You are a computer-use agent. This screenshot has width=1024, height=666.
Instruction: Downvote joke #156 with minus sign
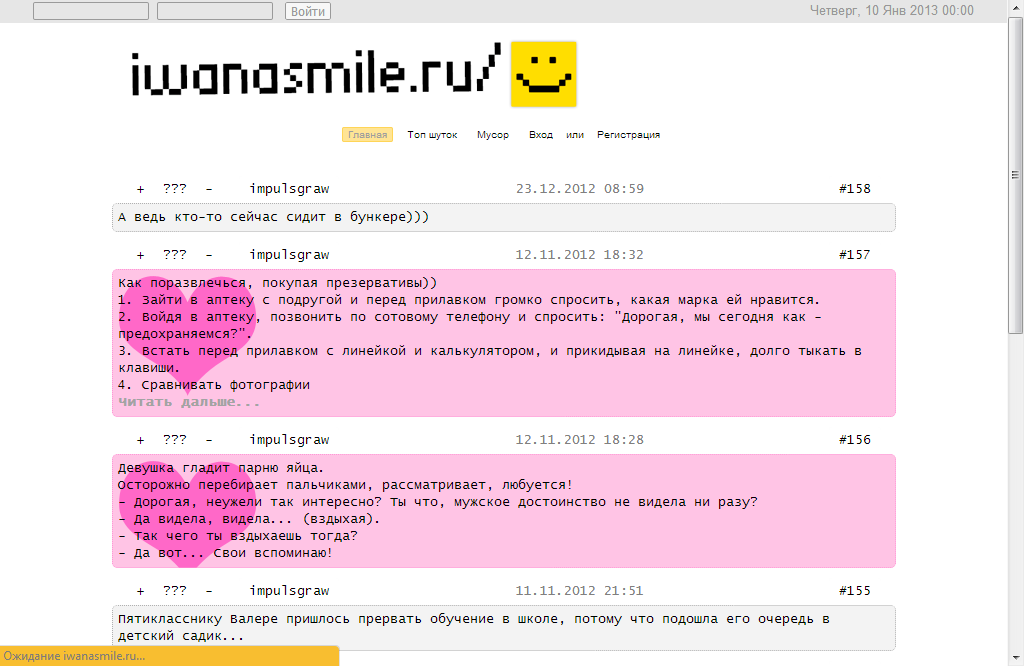click(209, 441)
